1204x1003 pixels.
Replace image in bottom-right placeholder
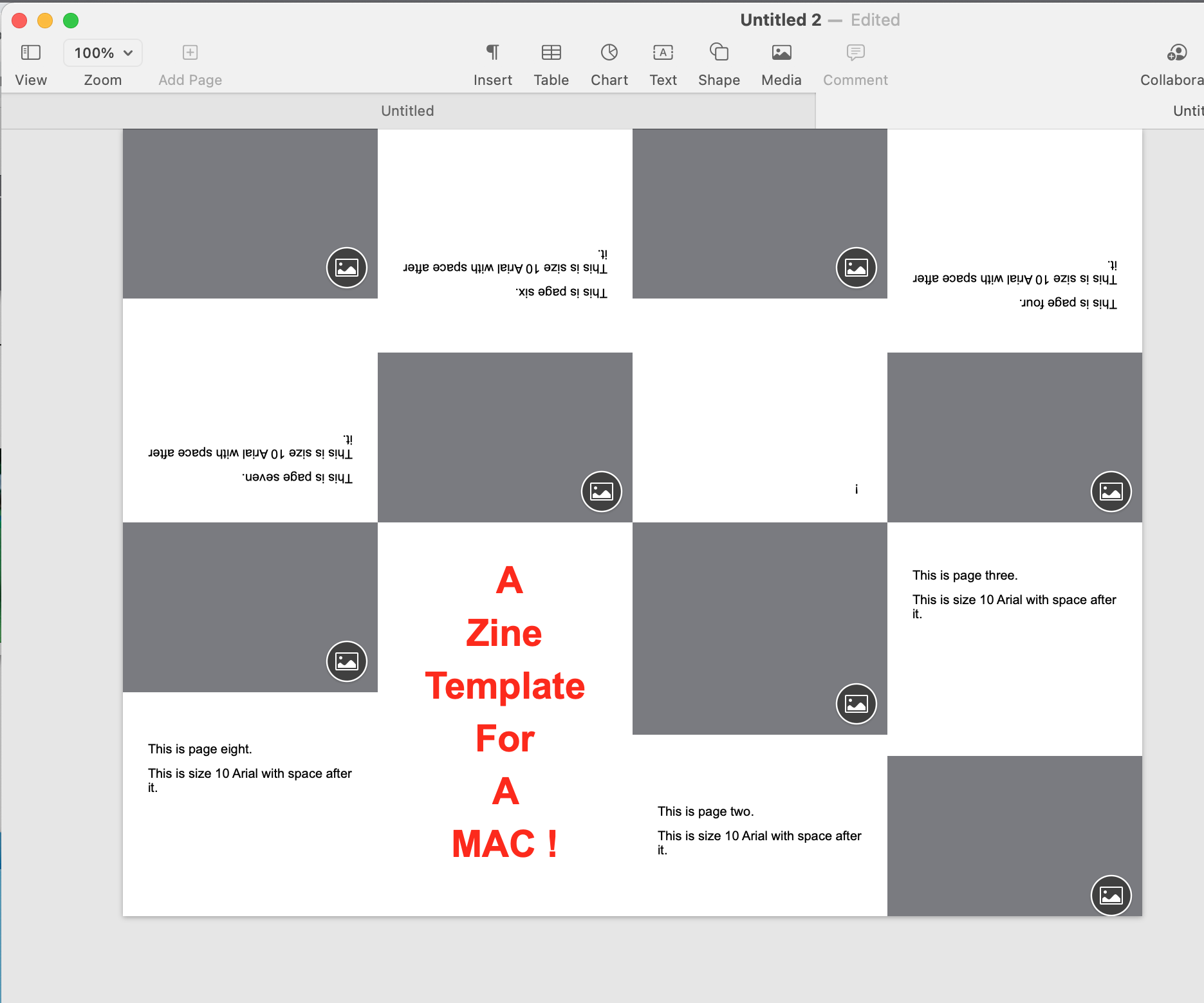(1111, 895)
